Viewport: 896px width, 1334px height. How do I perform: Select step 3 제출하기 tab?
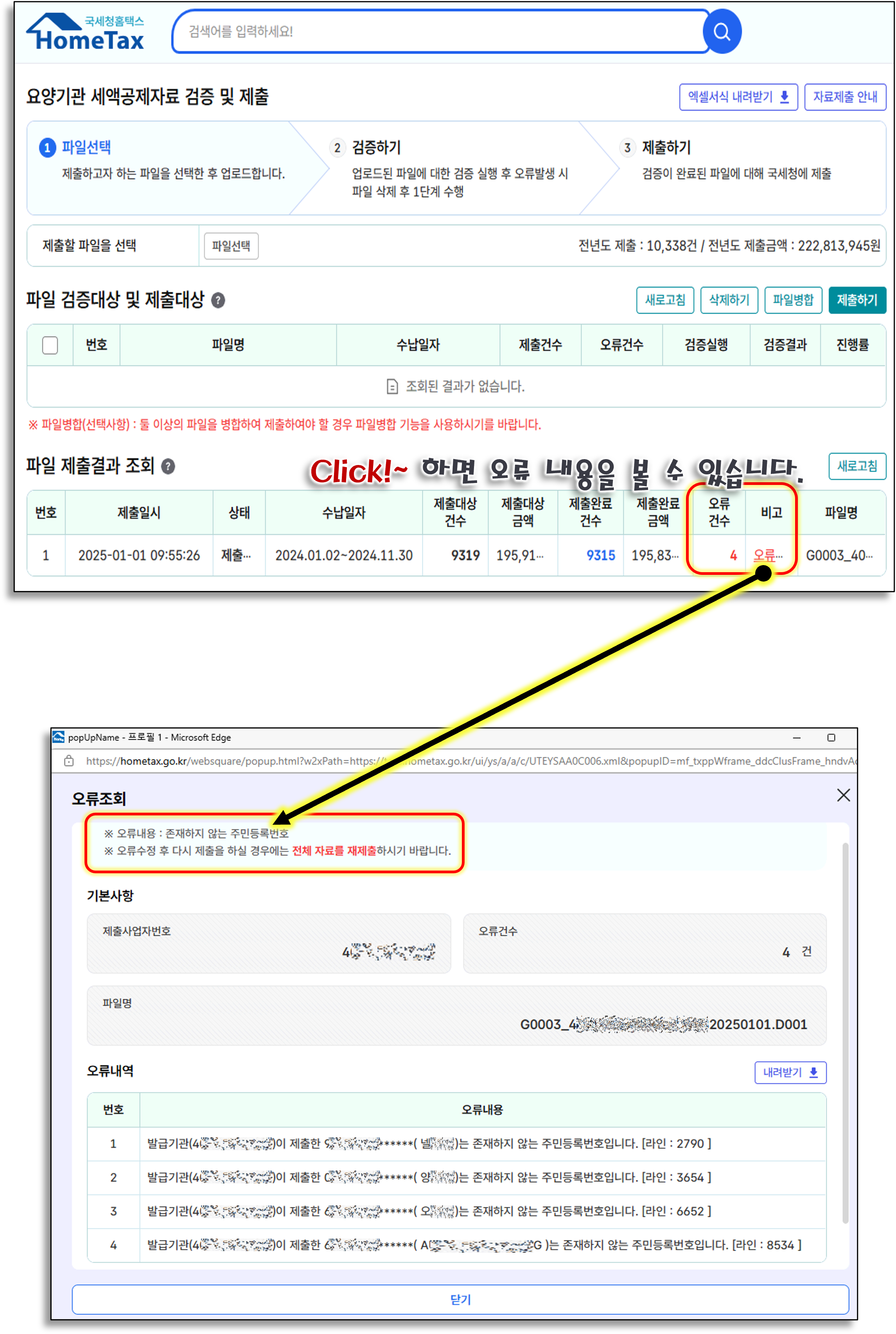tap(666, 147)
